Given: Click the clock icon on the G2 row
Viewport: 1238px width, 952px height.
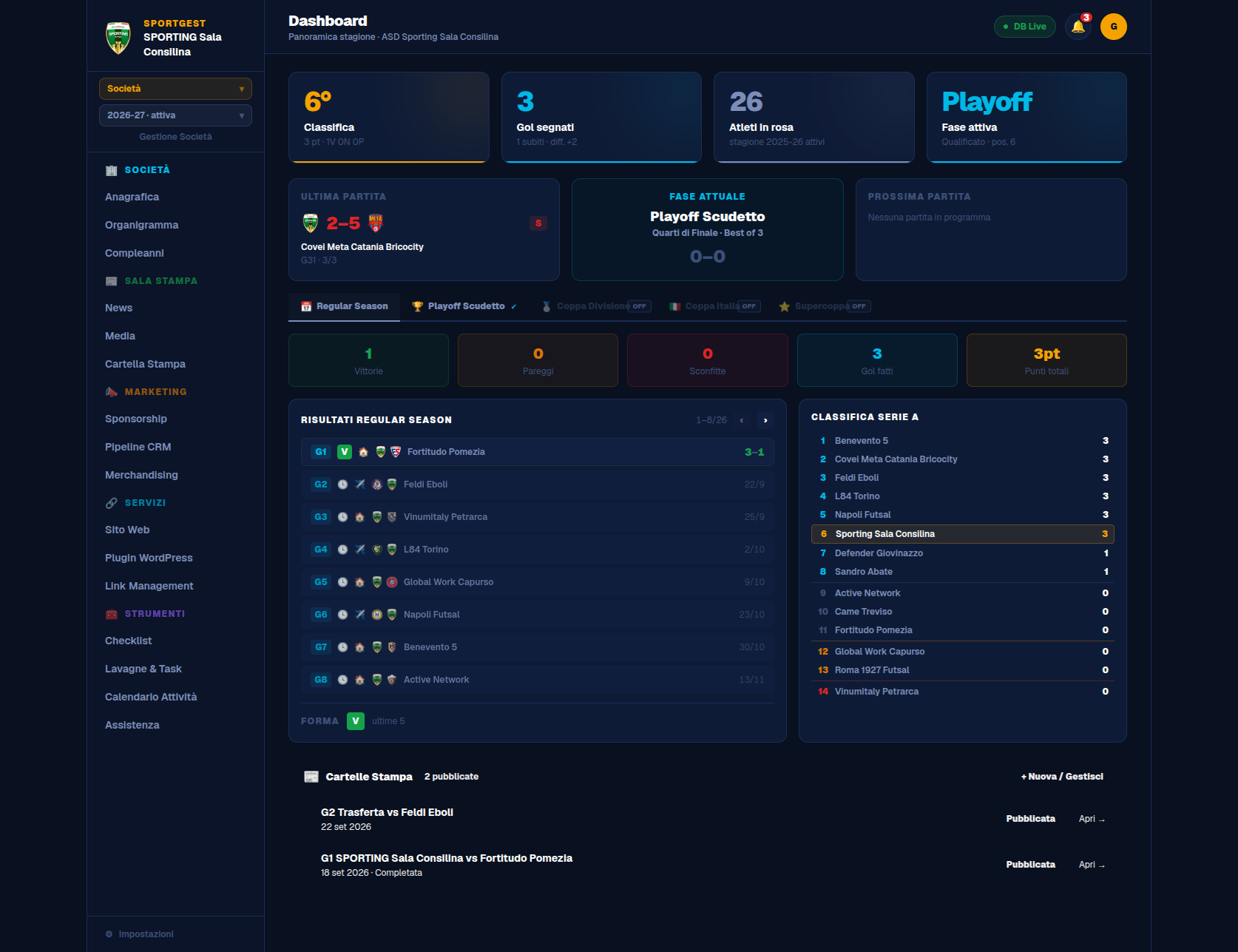Looking at the screenshot, I should pyautogui.click(x=342, y=485).
